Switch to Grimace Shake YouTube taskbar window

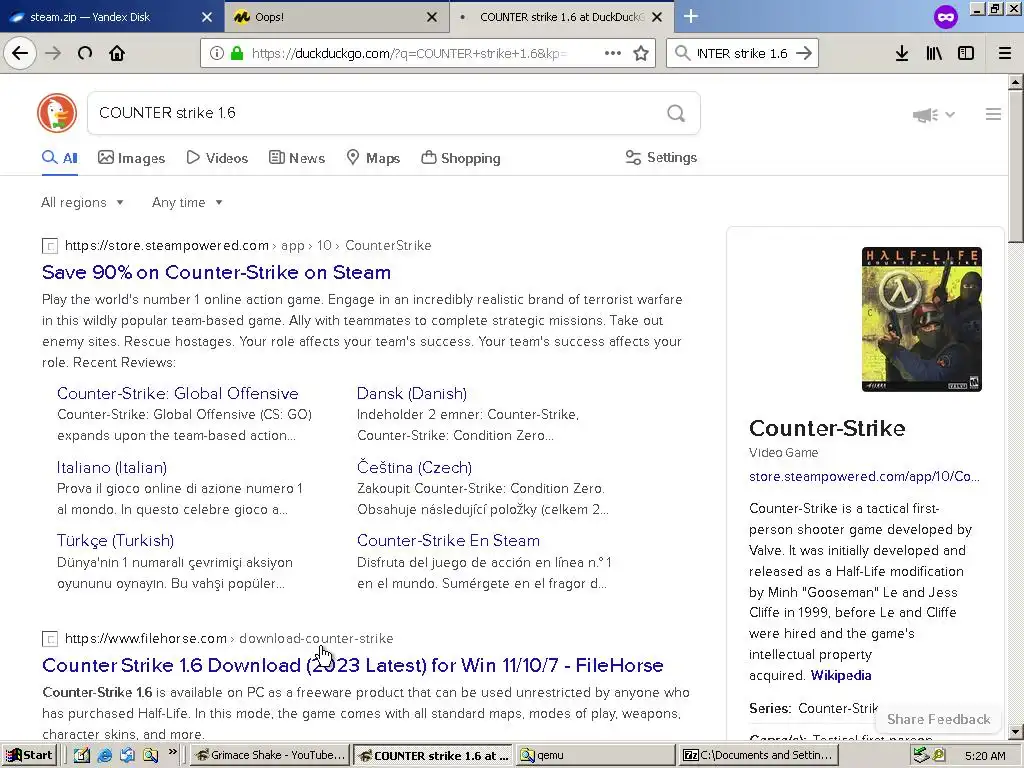[270, 756]
